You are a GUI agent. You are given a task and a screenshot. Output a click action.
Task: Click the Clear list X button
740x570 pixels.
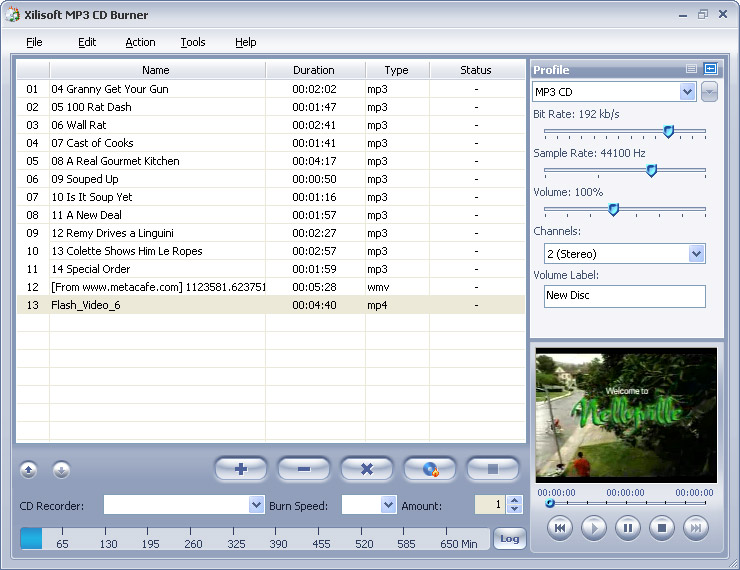click(366, 469)
